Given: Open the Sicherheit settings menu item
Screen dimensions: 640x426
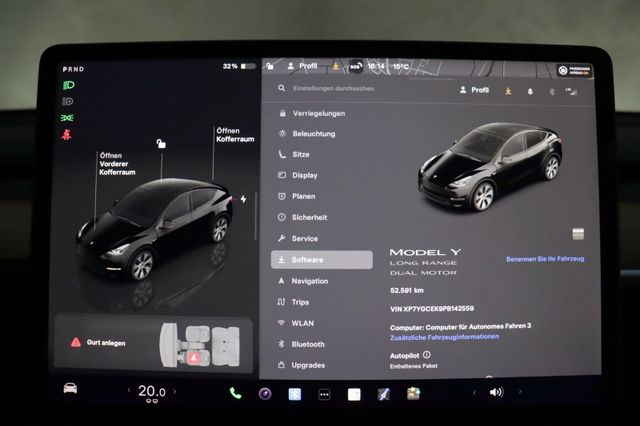Looking at the screenshot, I should tap(309, 217).
